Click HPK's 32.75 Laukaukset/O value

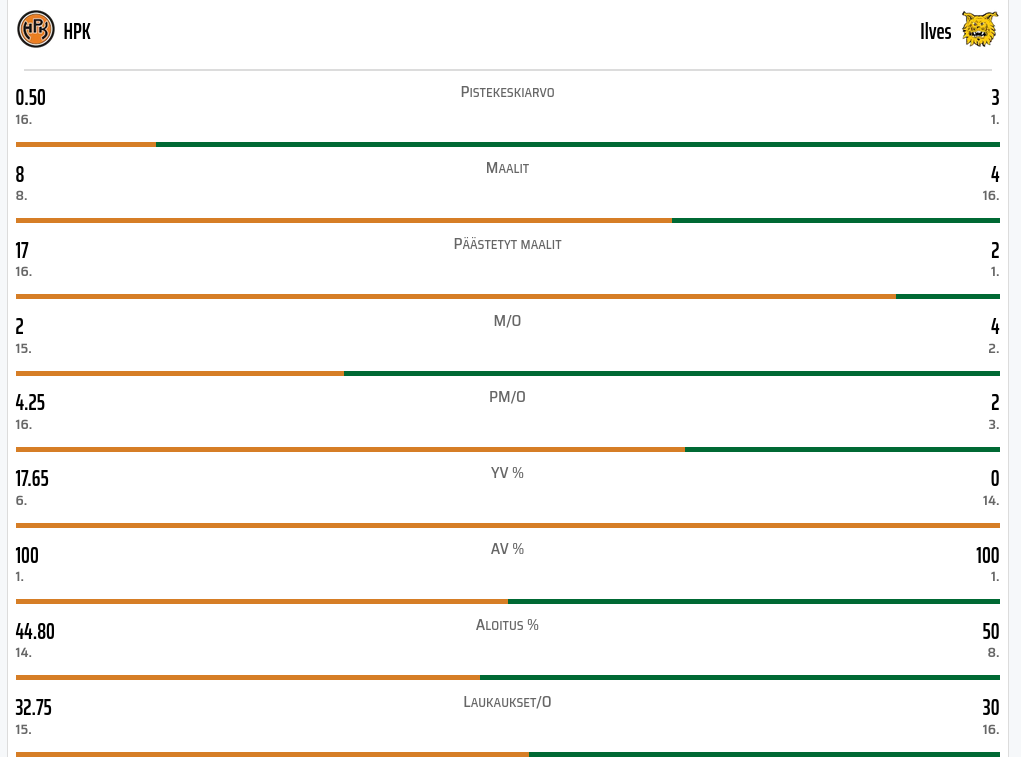pos(34,708)
